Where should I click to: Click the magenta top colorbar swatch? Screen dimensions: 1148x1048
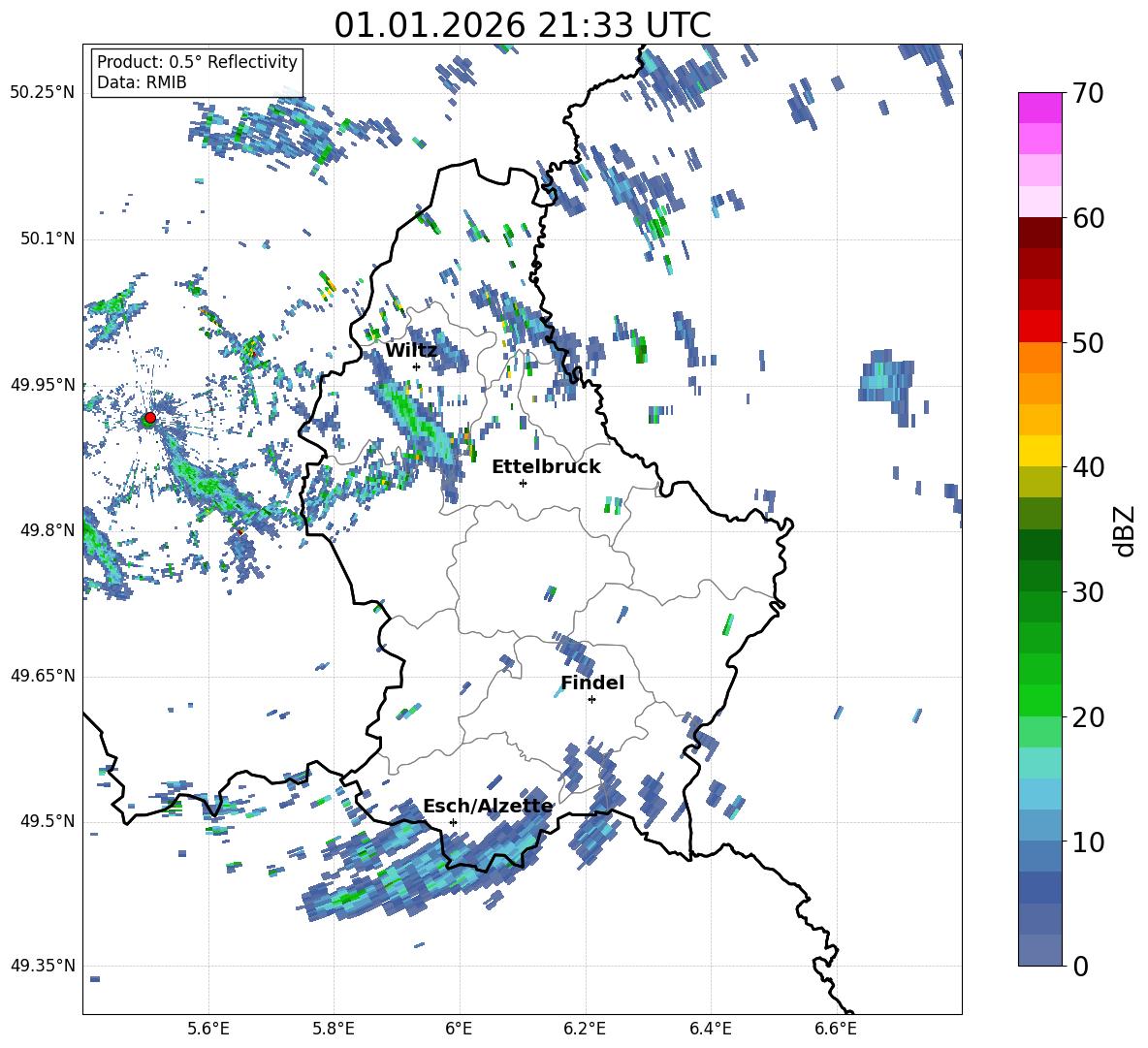click(1039, 109)
